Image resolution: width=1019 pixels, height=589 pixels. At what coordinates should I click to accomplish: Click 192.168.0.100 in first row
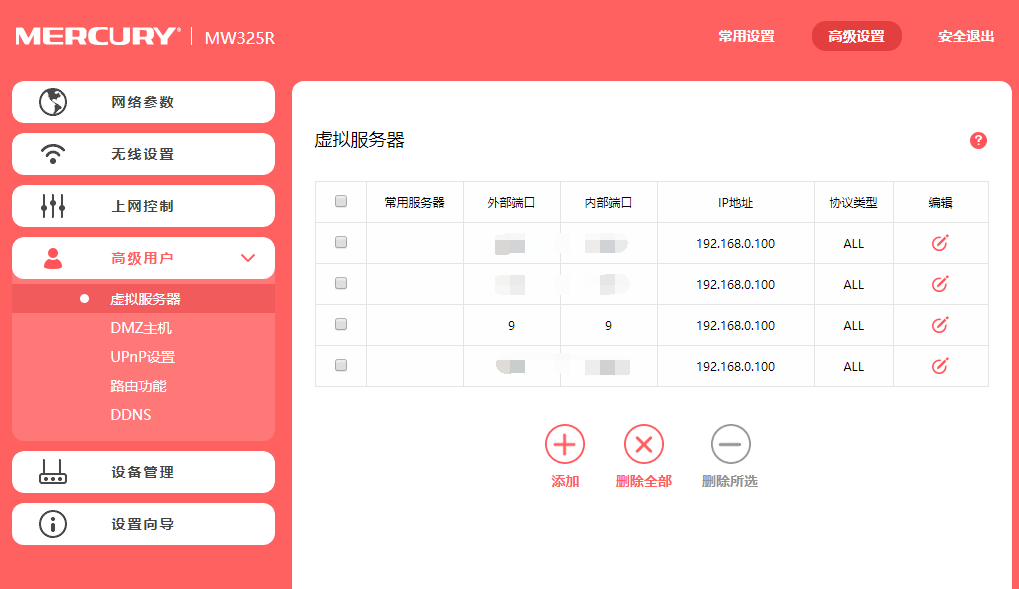[x=736, y=244]
